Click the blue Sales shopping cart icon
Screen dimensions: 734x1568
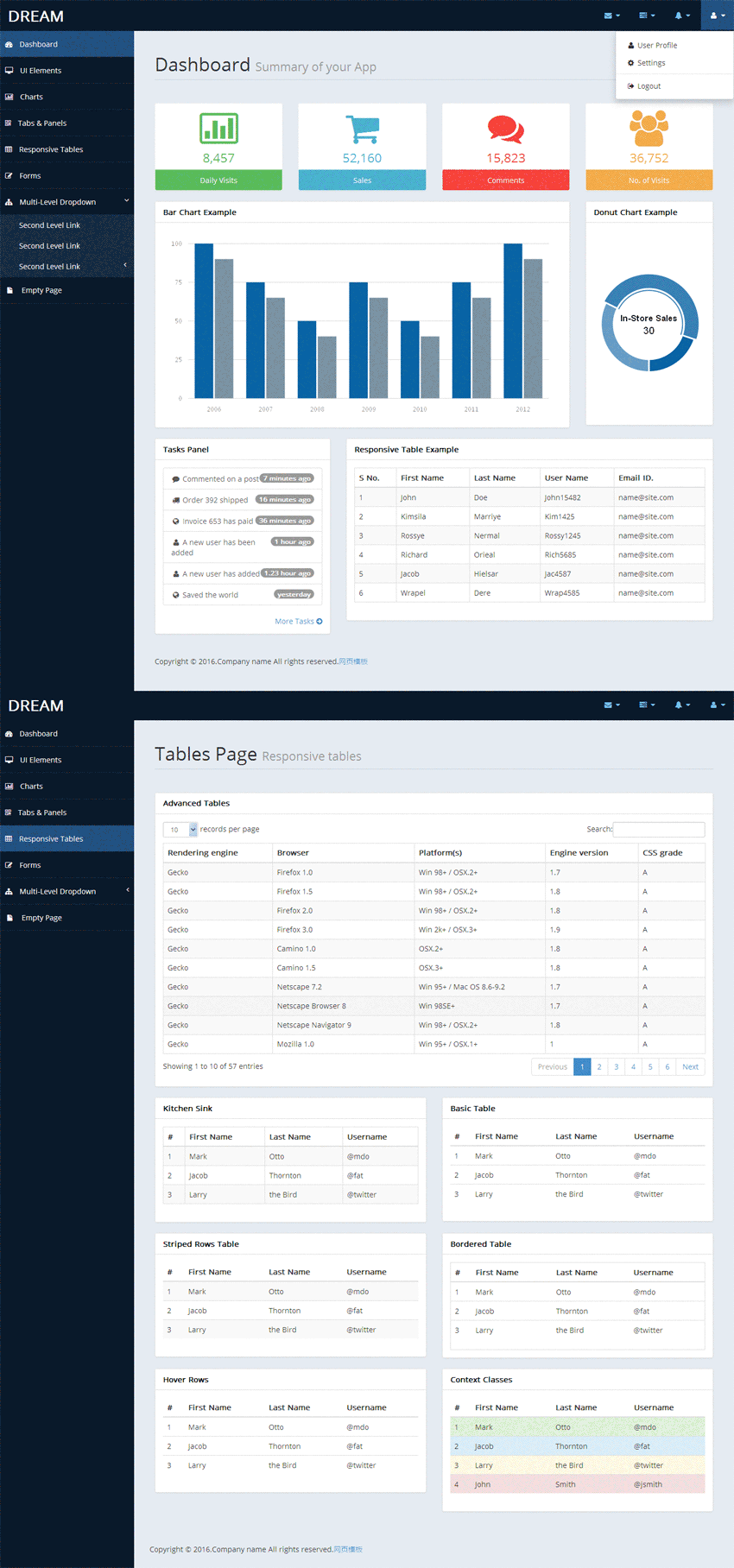362,130
